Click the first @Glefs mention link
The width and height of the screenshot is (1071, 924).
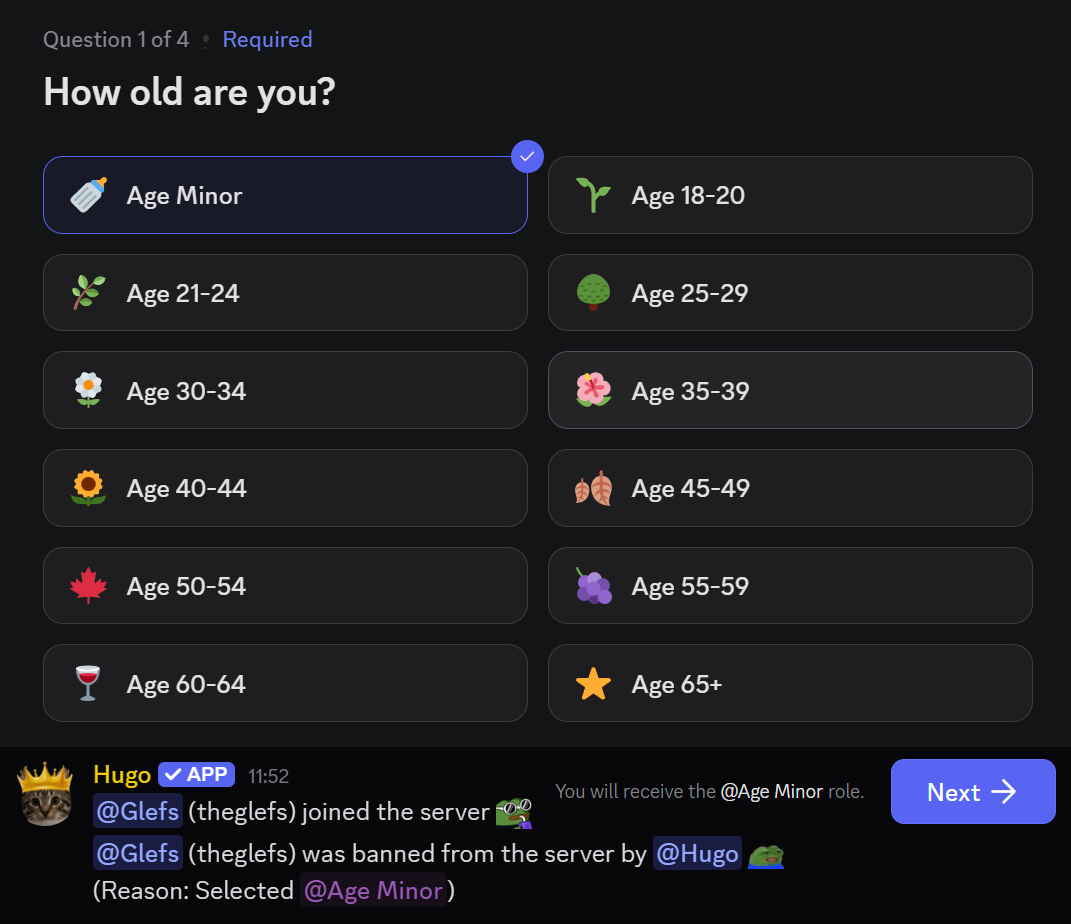[x=138, y=811]
